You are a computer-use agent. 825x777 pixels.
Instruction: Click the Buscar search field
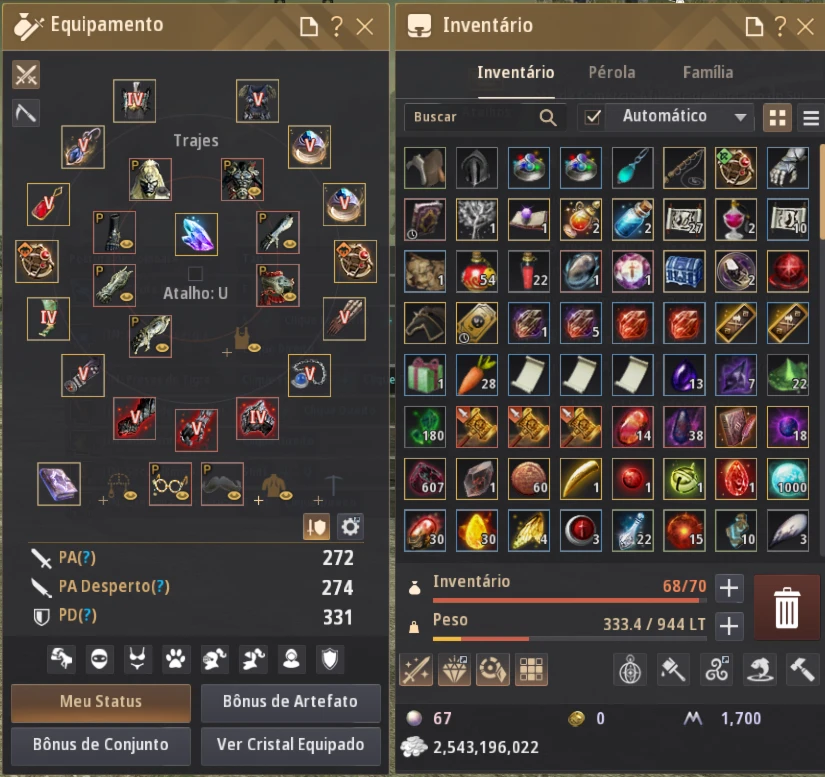(485, 117)
